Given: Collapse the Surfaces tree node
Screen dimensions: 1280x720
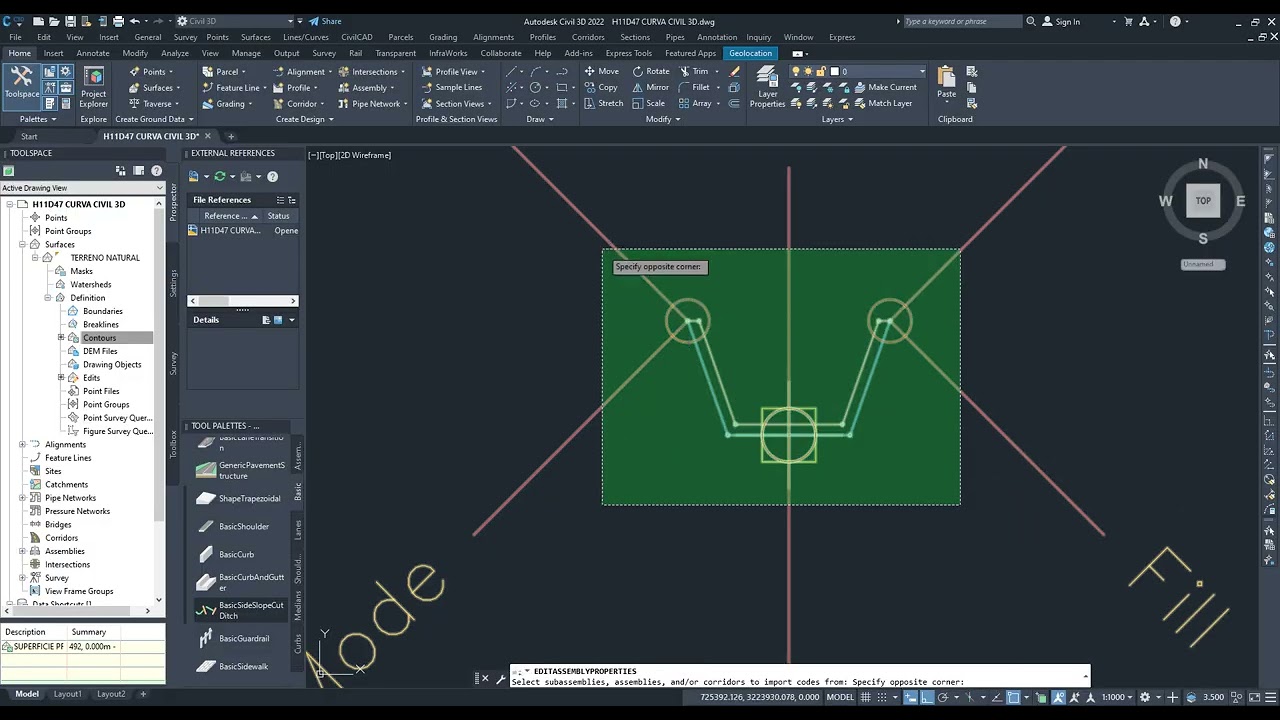Looking at the screenshot, I should coord(22,244).
